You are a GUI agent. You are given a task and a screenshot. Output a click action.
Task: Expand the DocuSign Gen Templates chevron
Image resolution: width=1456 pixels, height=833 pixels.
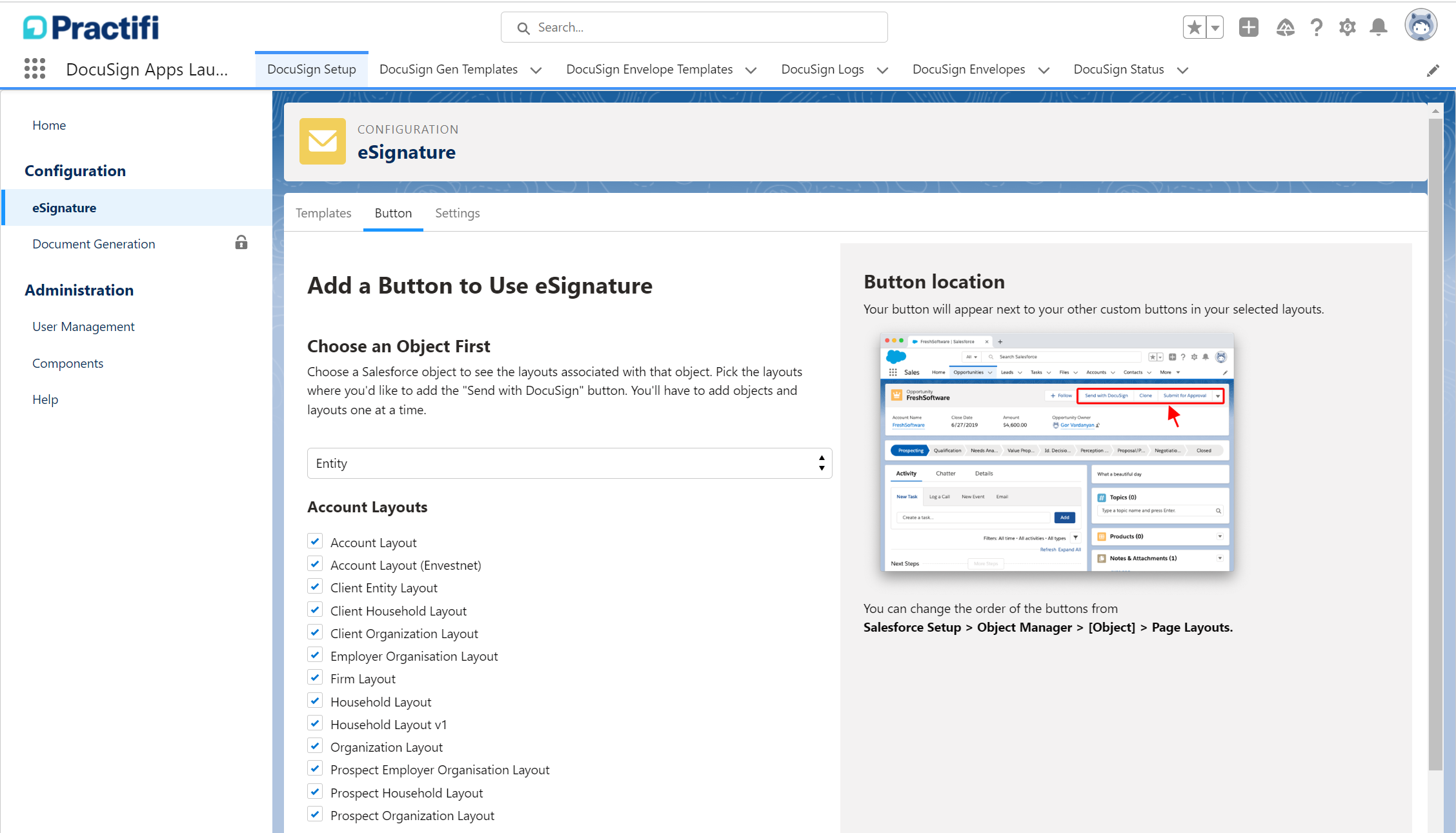[x=536, y=70]
